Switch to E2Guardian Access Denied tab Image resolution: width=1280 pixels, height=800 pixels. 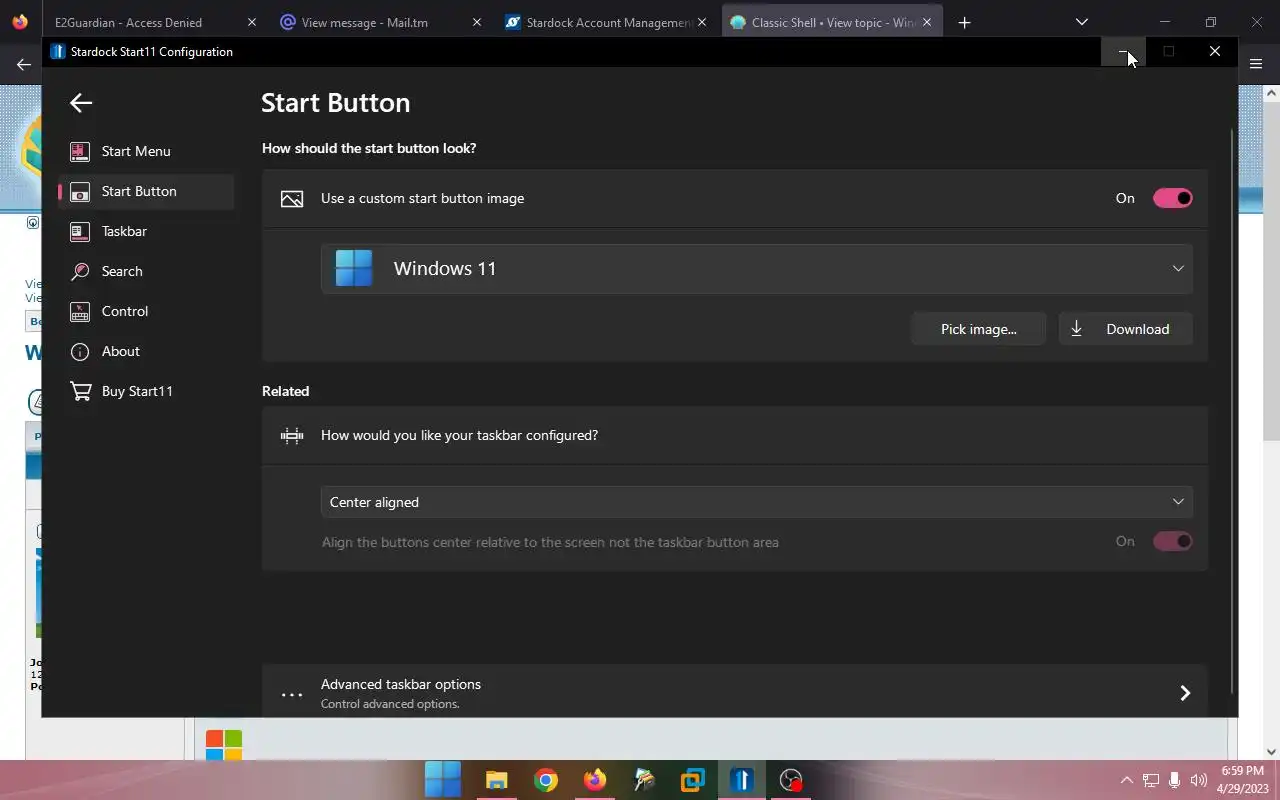pyautogui.click(x=128, y=22)
